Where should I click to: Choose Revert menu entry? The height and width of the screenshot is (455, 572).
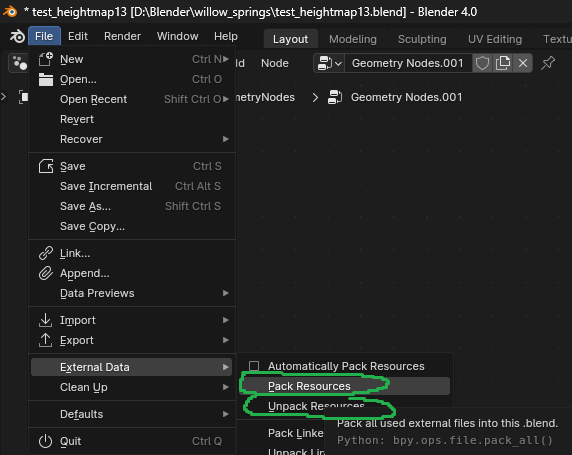click(132, 119)
